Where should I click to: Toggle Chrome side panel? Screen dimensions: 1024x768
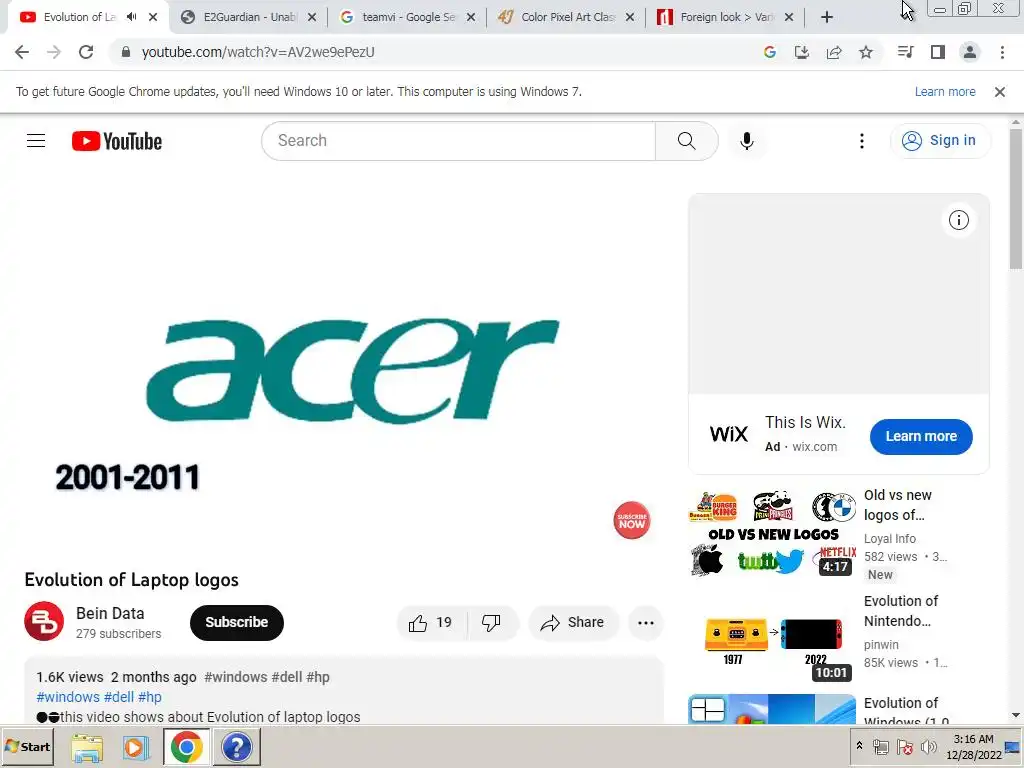(938, 52)
